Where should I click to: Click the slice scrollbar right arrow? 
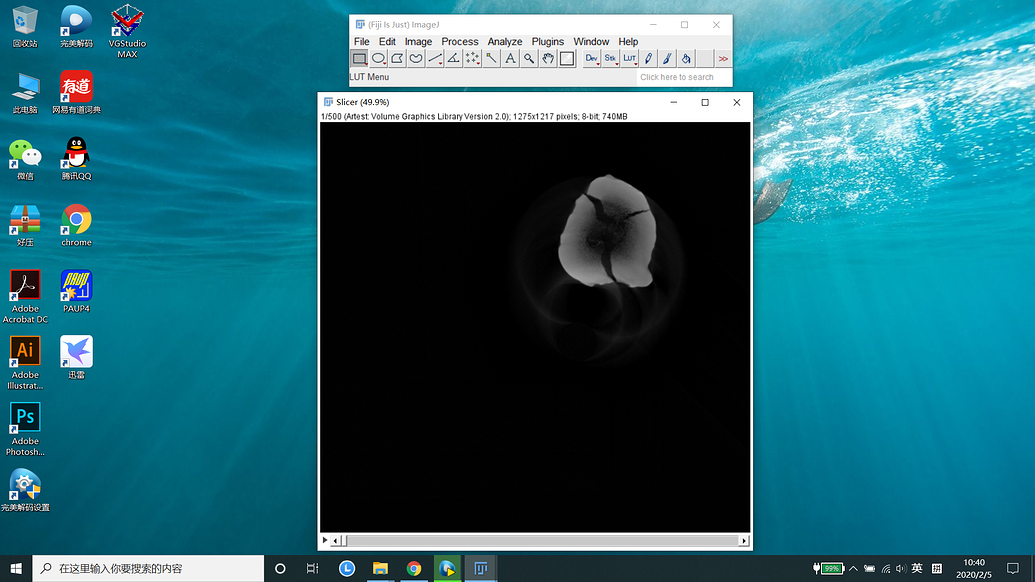pos(743,541)
